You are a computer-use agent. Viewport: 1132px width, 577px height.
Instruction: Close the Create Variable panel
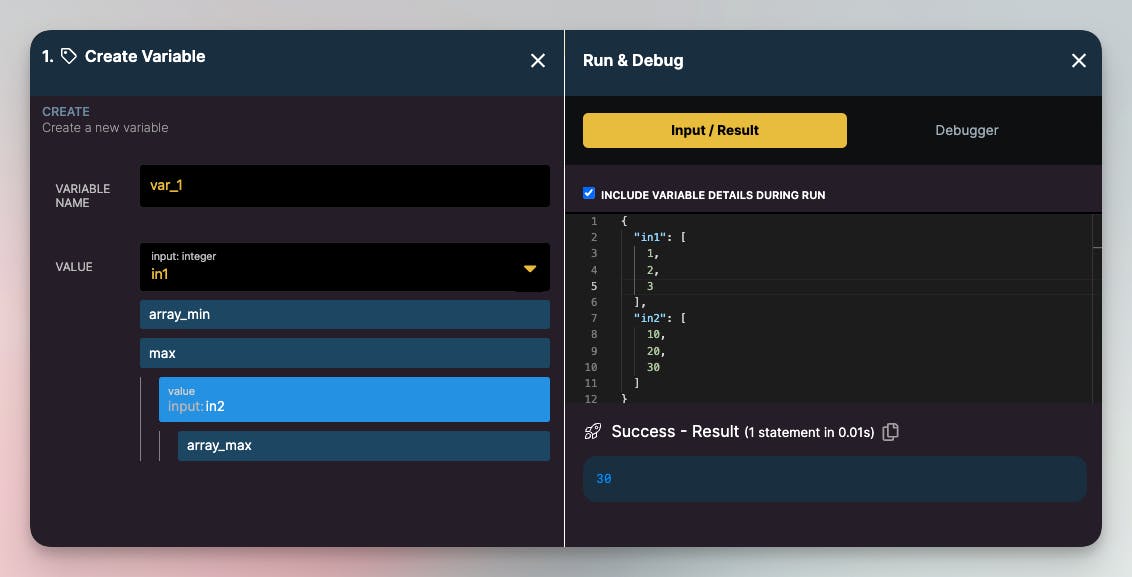coord(538,61)
